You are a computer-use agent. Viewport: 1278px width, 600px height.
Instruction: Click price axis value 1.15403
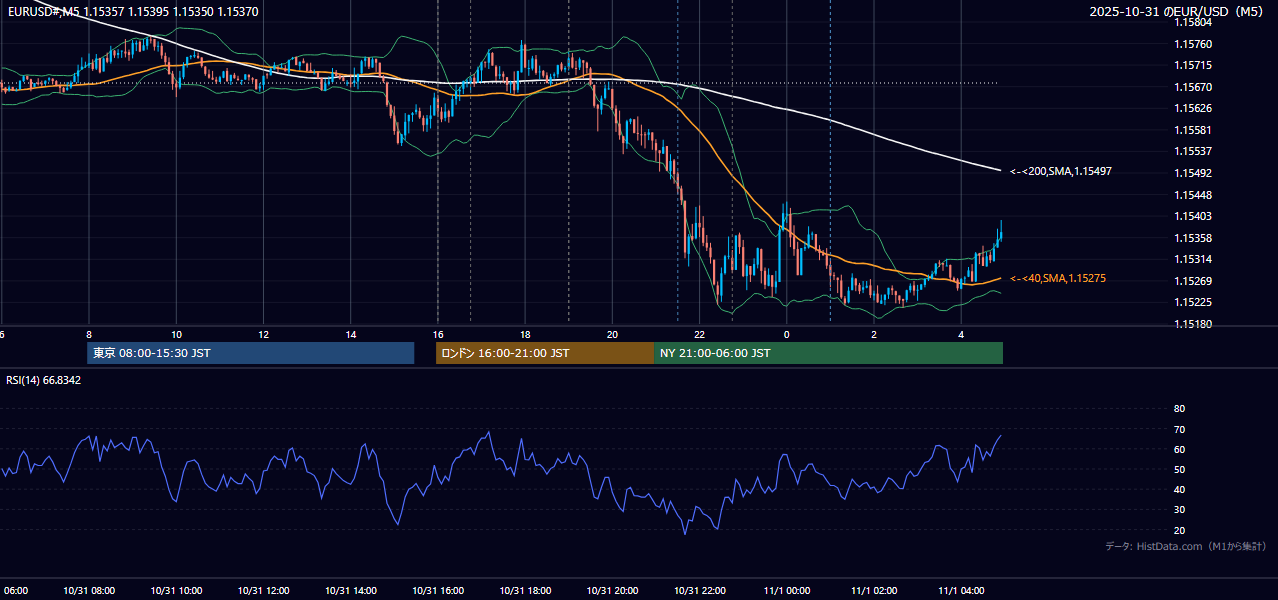[1193, 216]
